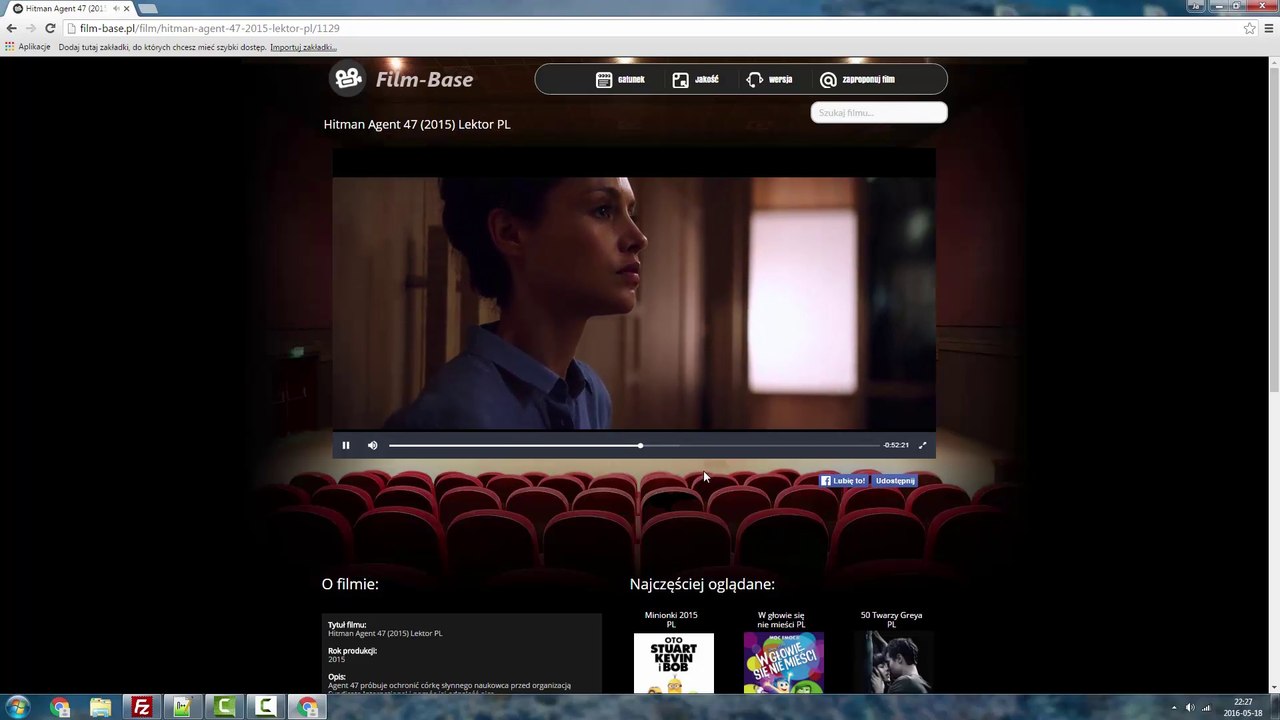Open the wersja version menu
Screen dimensions: 1280x720
(770, 79)
